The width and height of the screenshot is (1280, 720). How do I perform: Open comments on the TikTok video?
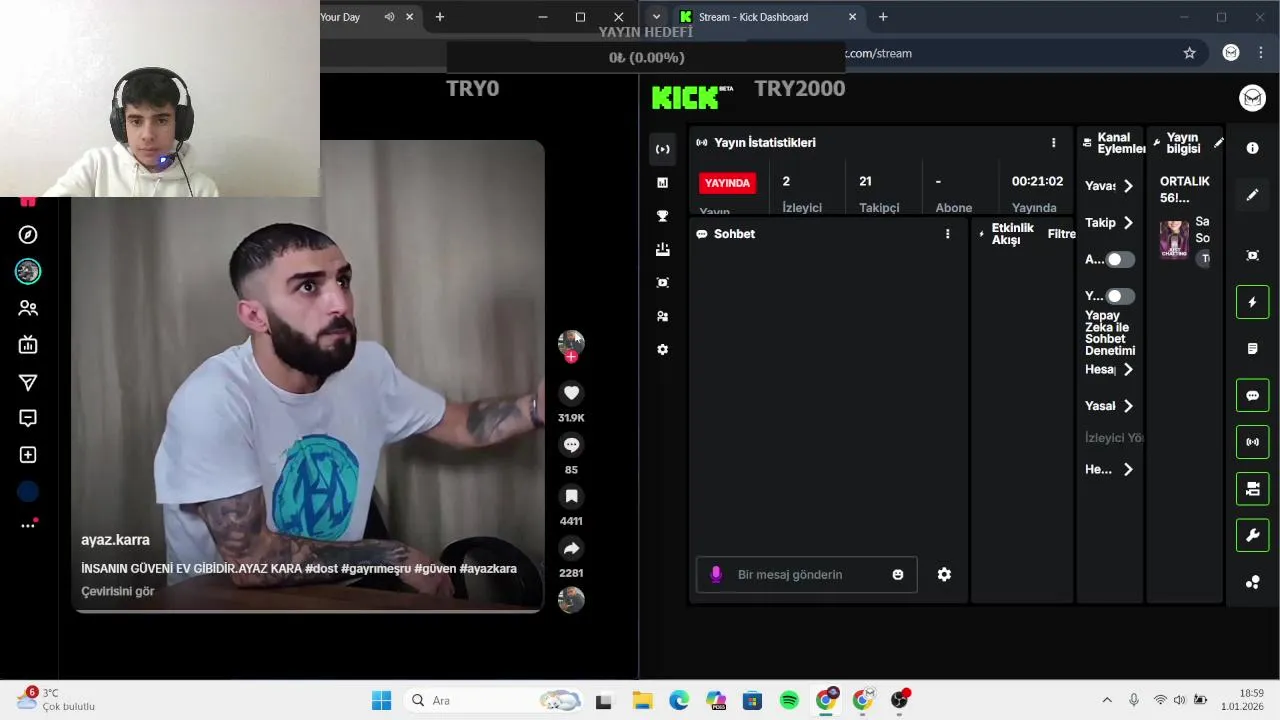click(571, 445)
